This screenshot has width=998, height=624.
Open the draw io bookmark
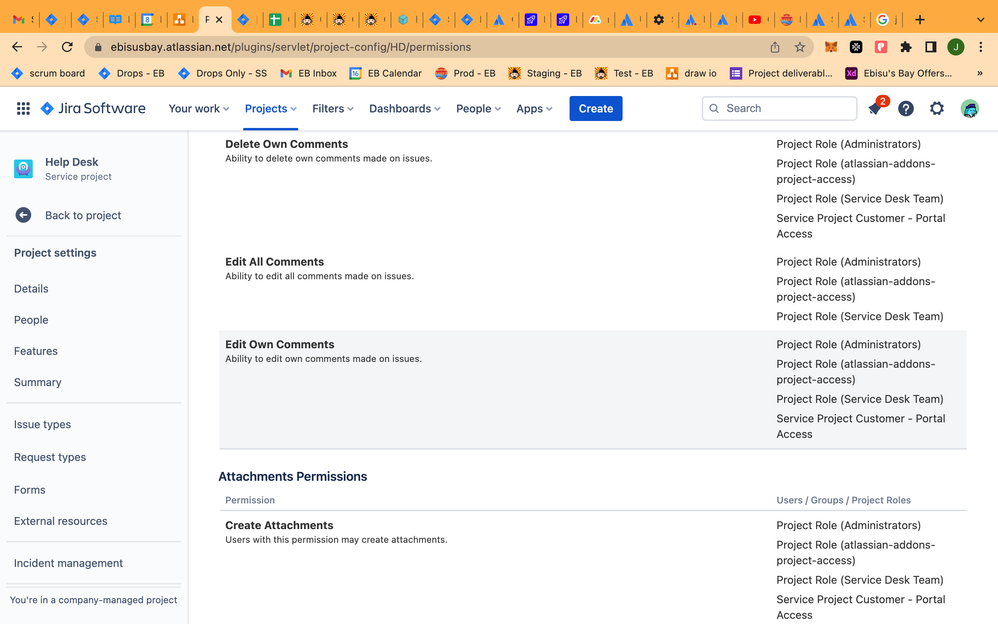[691, 73]
